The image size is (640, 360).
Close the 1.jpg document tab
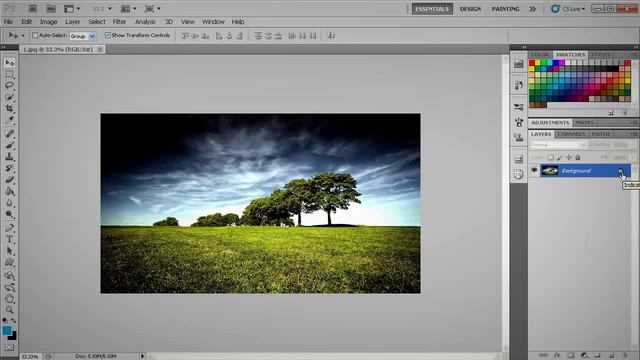(100, 49)
